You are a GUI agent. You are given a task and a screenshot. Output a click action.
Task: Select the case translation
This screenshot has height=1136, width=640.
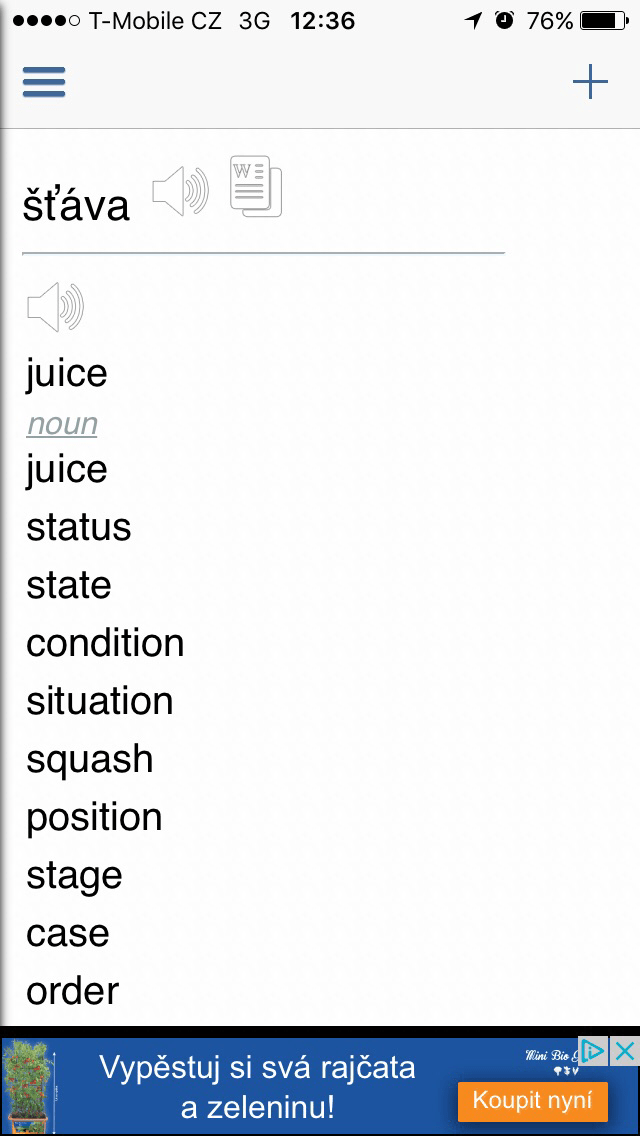click(x=68, y=933)
